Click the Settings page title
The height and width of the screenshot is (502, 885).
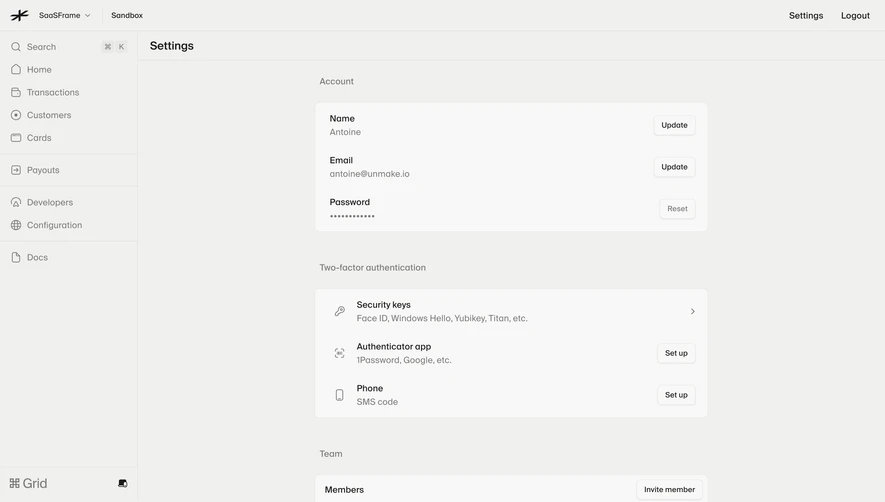click(172, 46)
